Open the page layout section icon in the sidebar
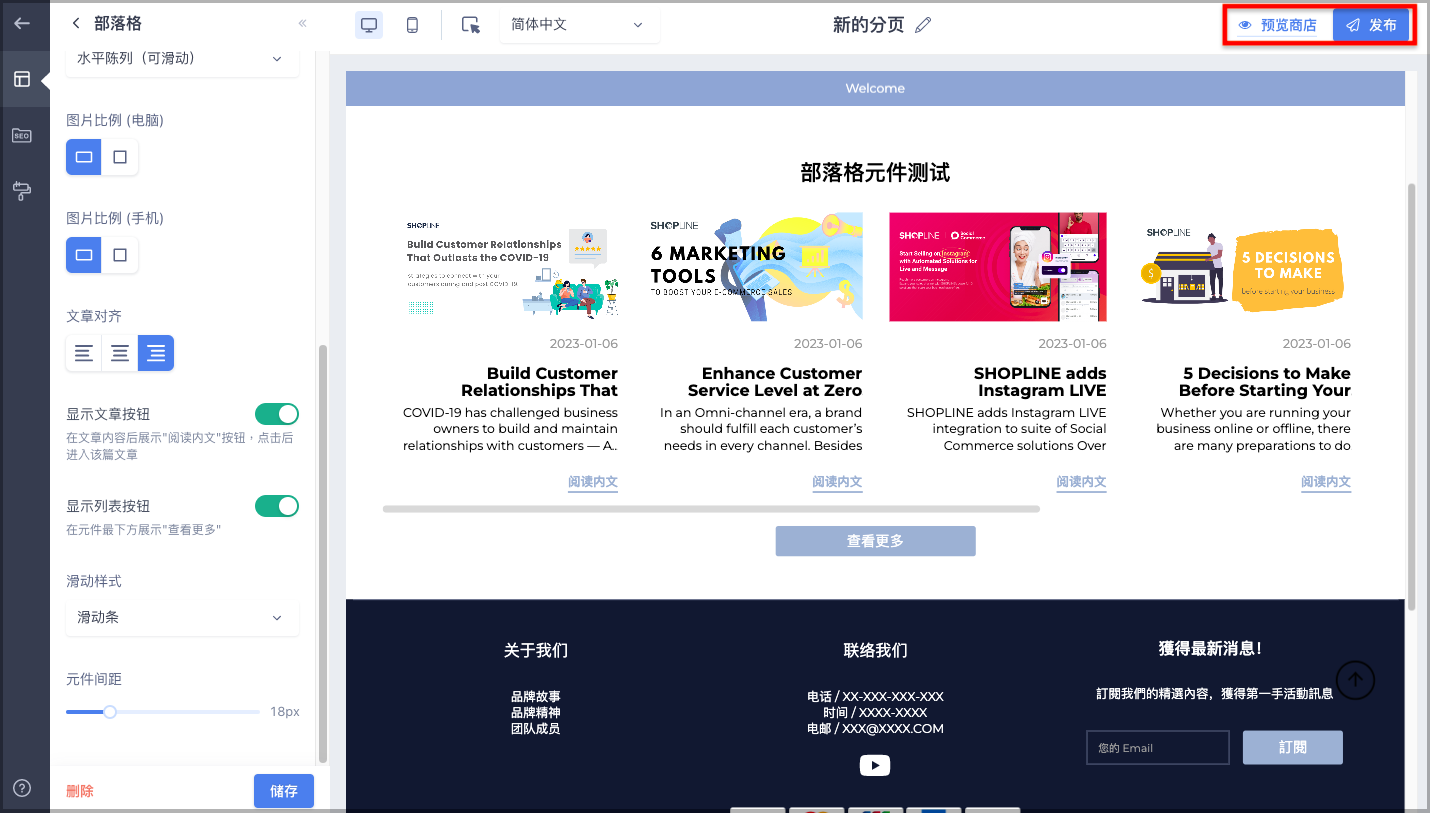 pos(22,79)
